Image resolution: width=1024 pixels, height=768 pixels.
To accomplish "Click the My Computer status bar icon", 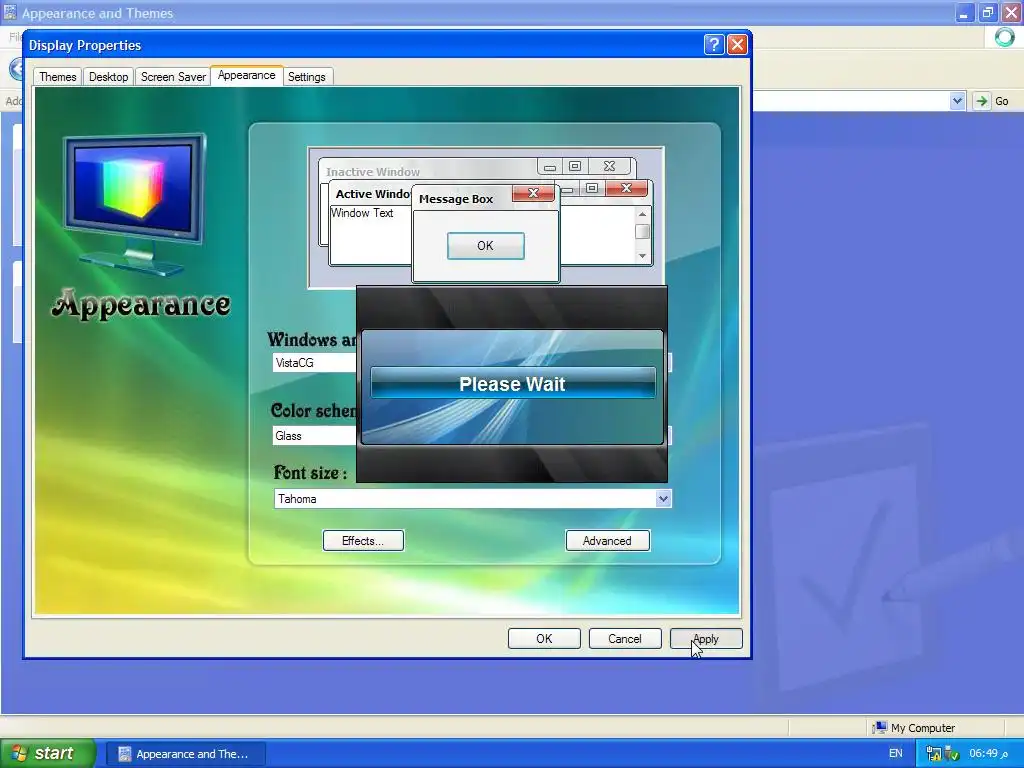I will pos(880,728).
